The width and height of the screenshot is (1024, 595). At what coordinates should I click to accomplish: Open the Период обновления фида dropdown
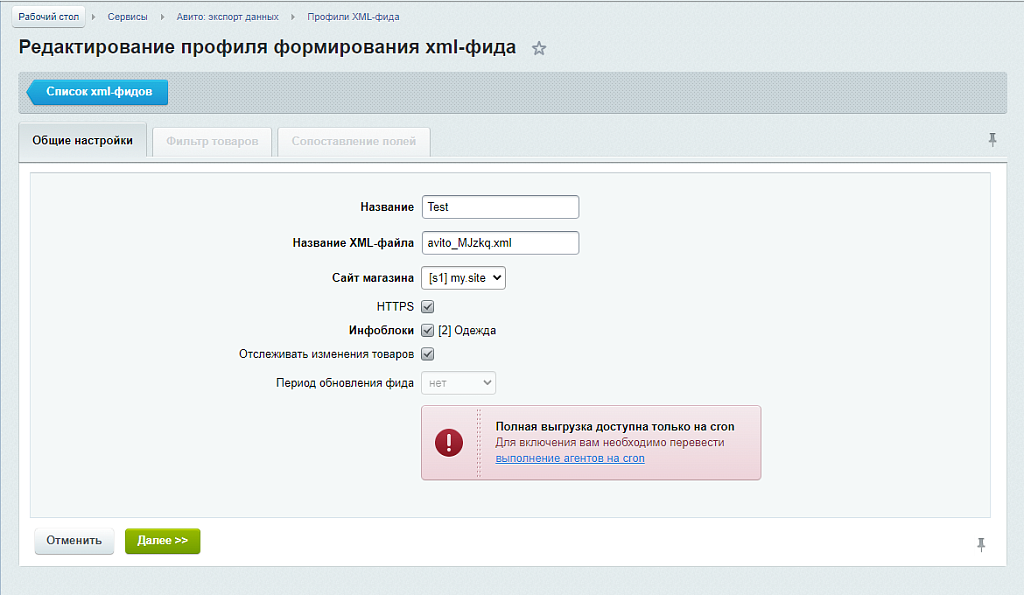coord(458,382)
